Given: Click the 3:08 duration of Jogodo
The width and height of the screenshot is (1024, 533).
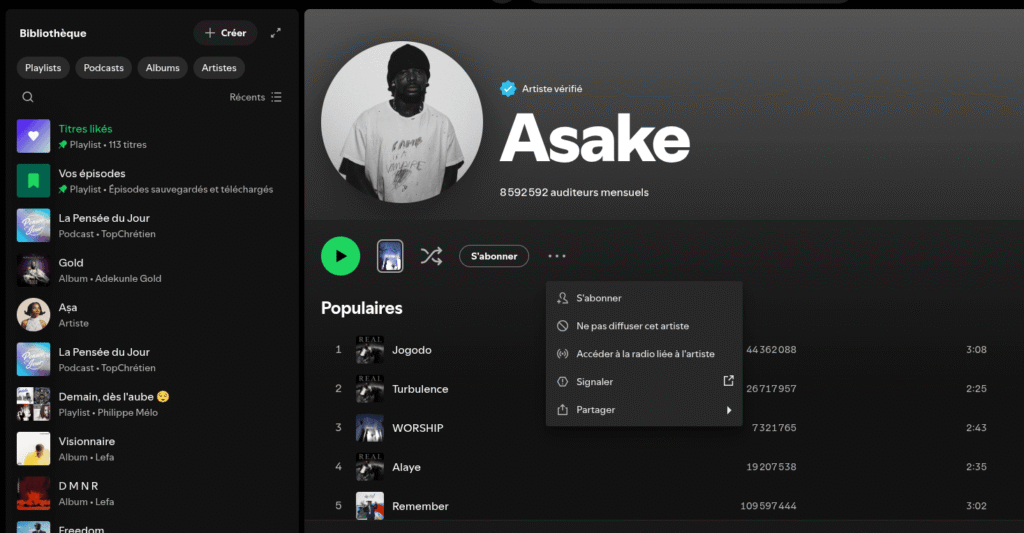Looking at the screenshot, I should (976, 349).
